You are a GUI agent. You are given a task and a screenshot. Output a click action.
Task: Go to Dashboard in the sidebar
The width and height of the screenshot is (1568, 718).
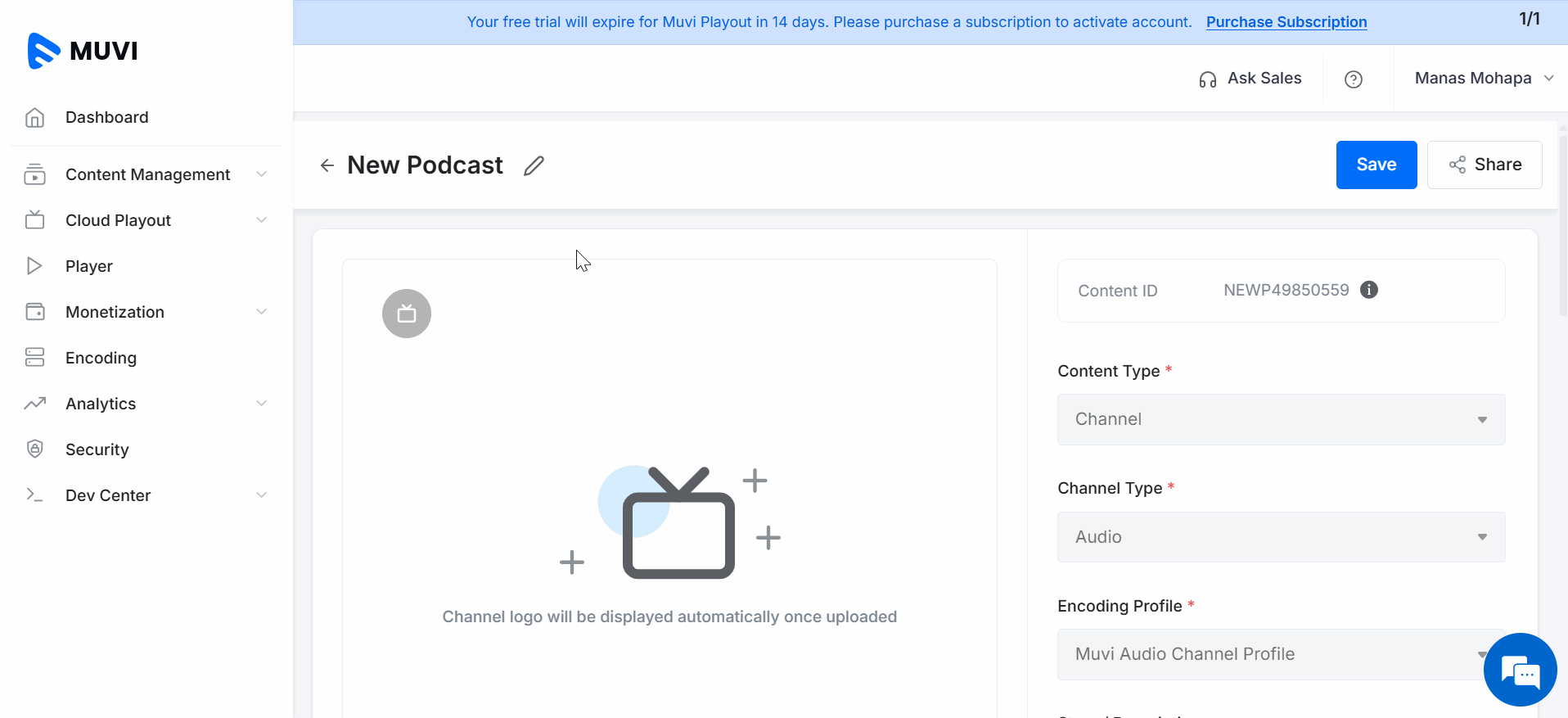click(106, 117)
